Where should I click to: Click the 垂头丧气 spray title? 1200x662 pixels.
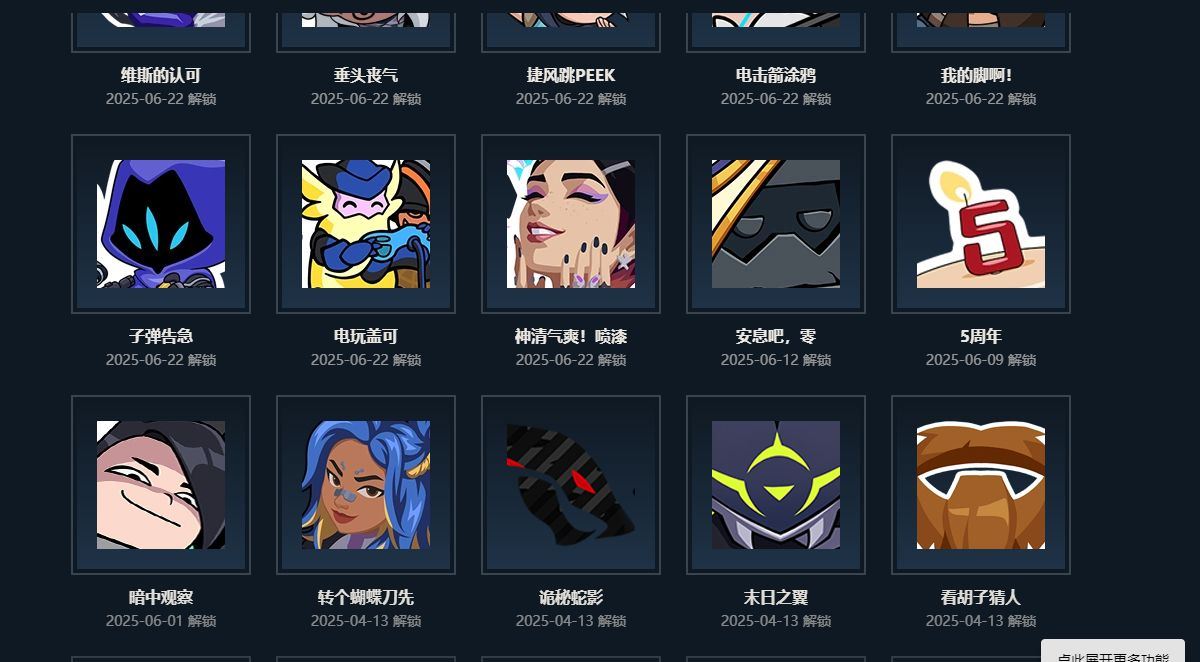[366, 75]
